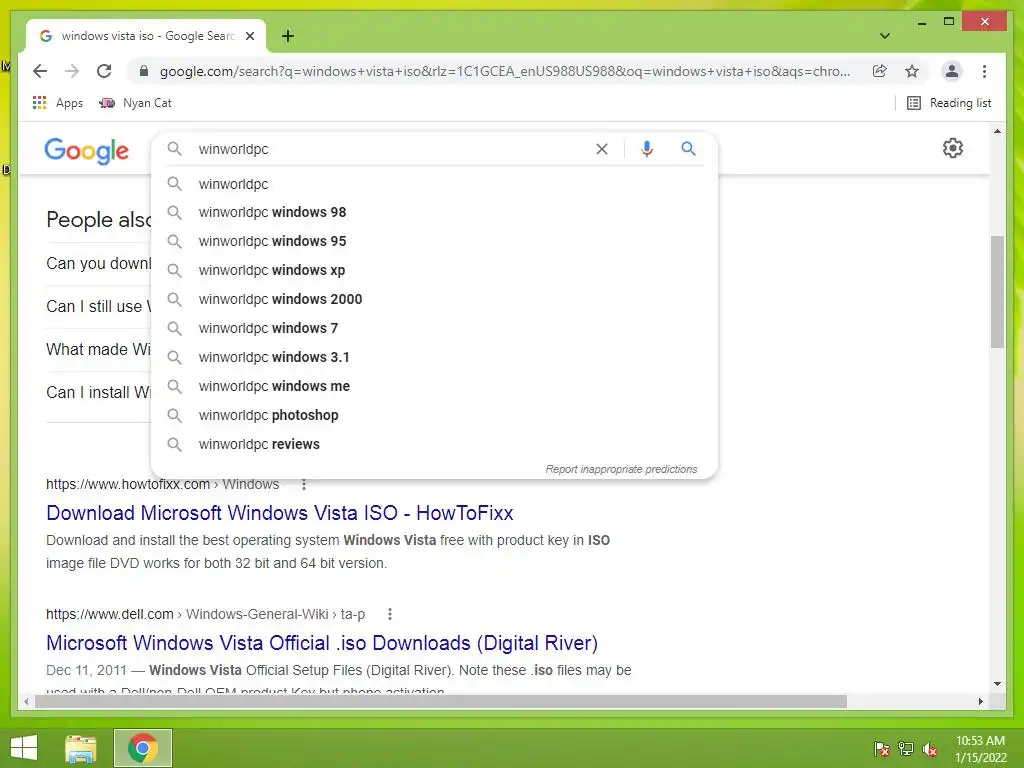Image resolution: width=1024 pixels, height=768 pixels.
Task: Click the dell.com URL breadcrumb
Action: click(205, 614)
